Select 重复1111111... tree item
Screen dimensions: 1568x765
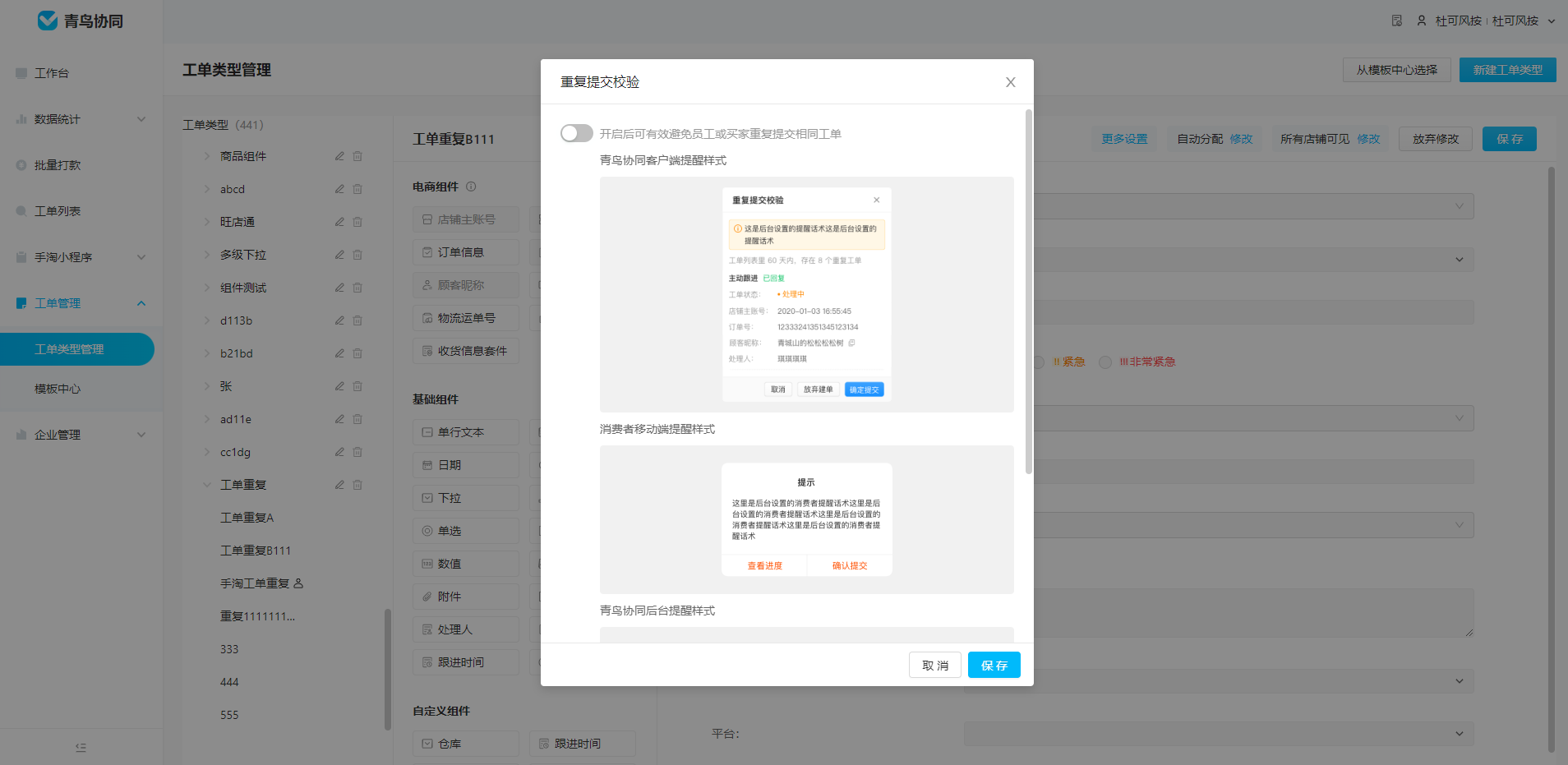pos(257,616)
